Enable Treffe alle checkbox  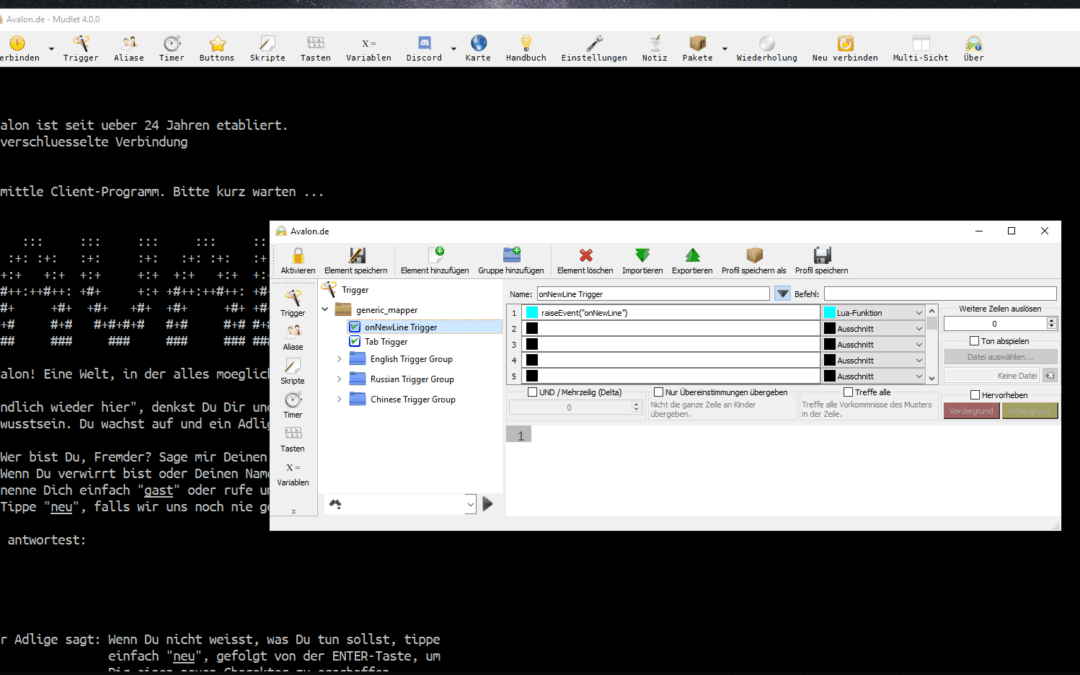[x=849, y=392]
